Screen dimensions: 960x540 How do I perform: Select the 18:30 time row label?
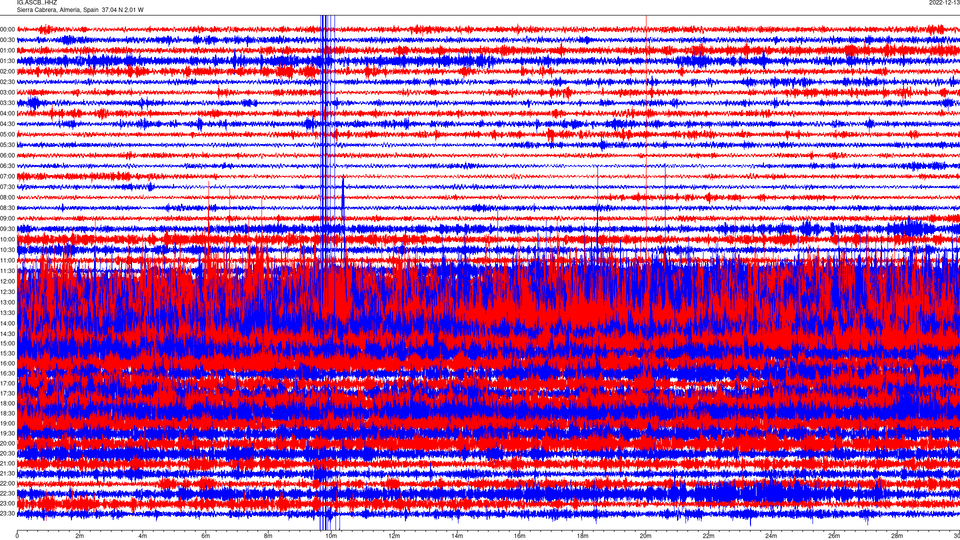point(8,413)
